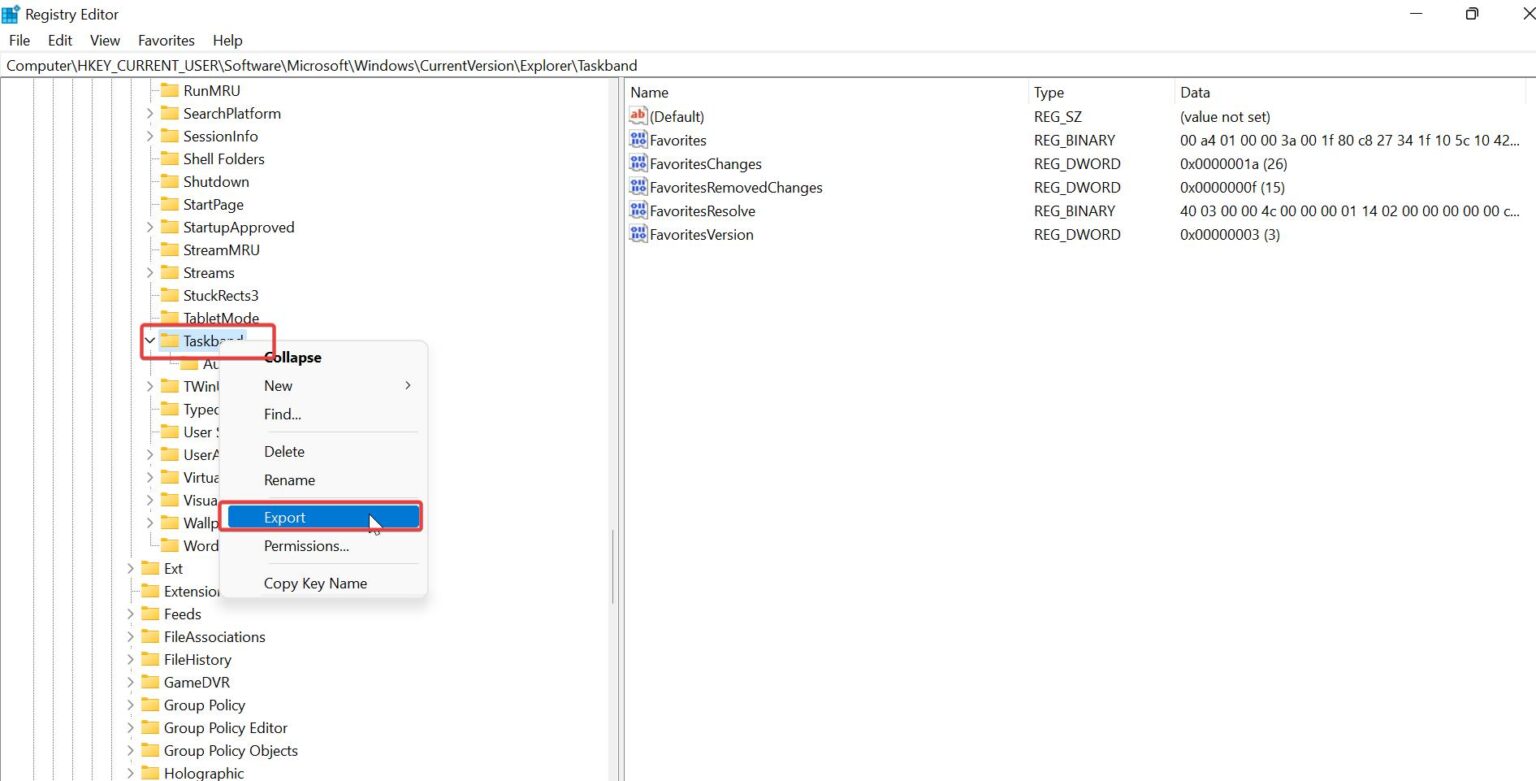Open the Favorites menu
This screenshot has height=781, width=1536.
[x=165, y=40]
